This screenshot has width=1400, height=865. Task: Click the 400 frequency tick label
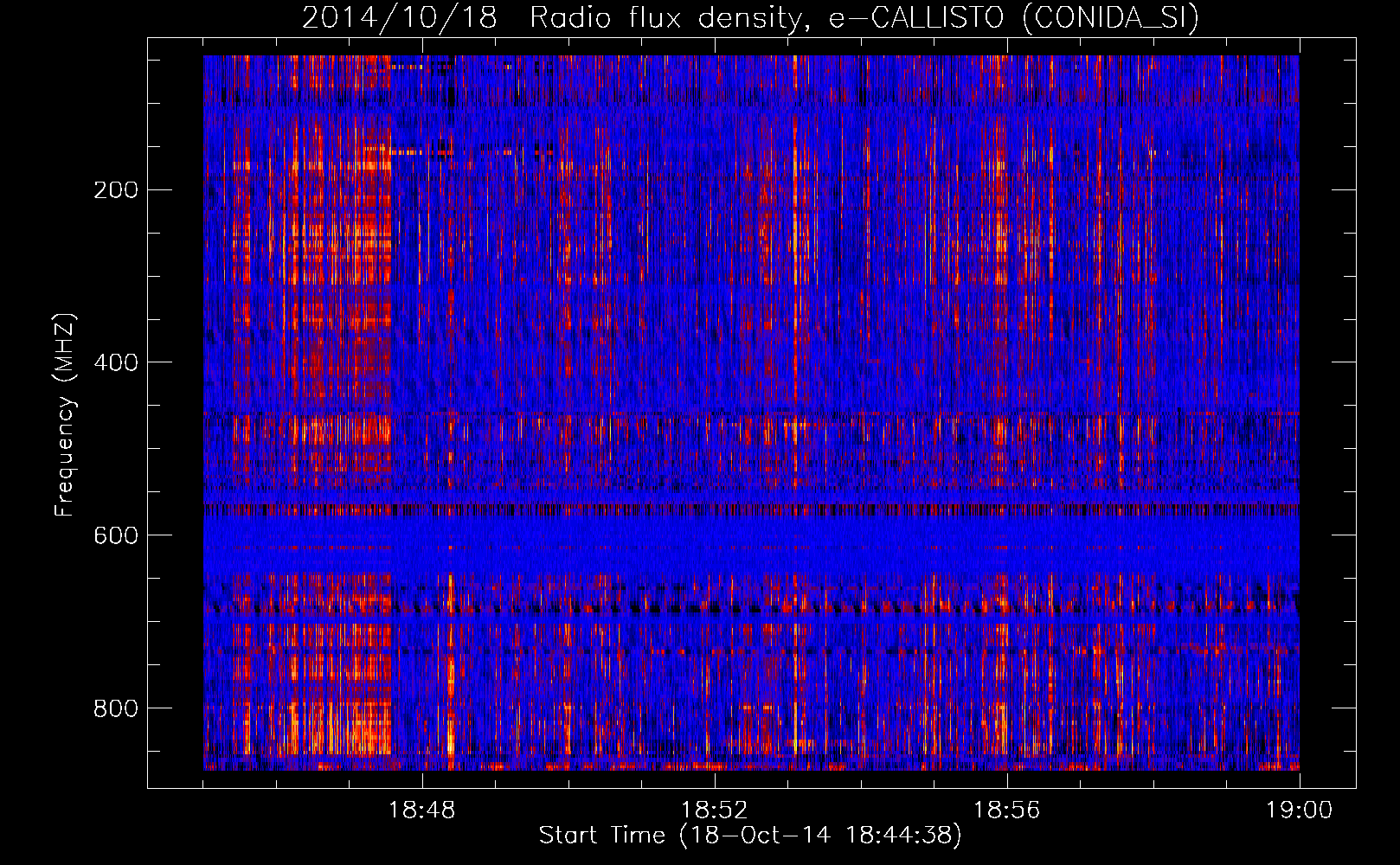[116, 362]
